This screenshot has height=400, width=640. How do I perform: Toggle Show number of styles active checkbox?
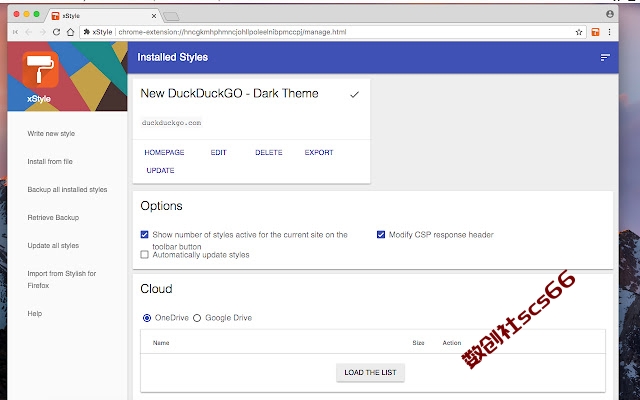click(x=144, y=234)
